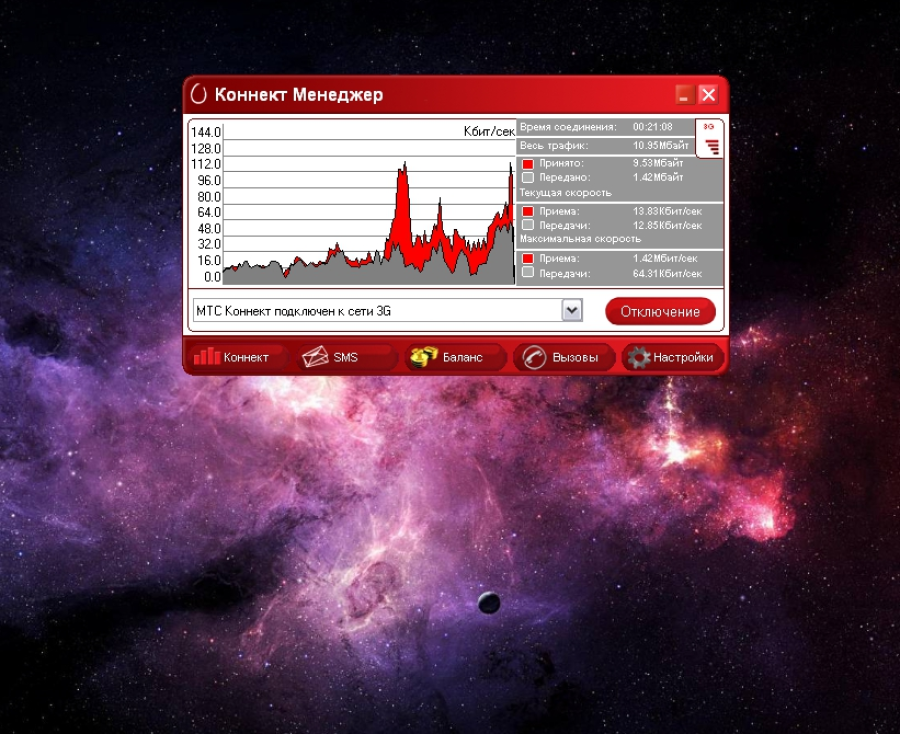
Task: Switch to the SMS tab
Action: click(x=347, y=357)
